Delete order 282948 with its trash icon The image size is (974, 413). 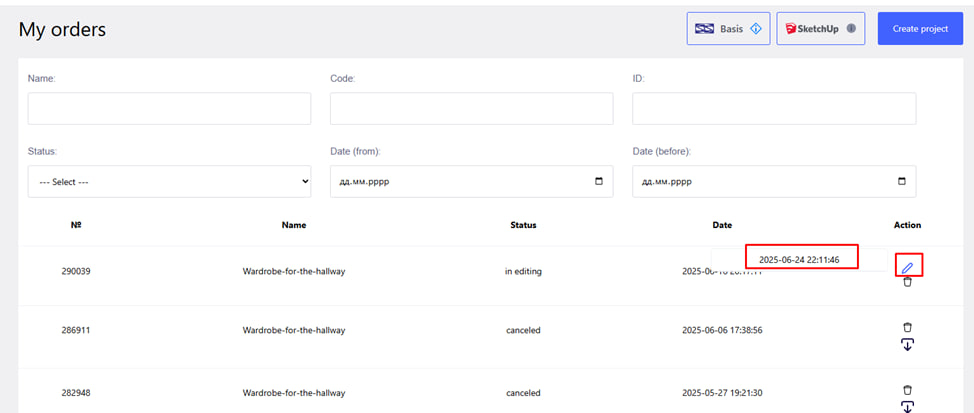(907, 389)
